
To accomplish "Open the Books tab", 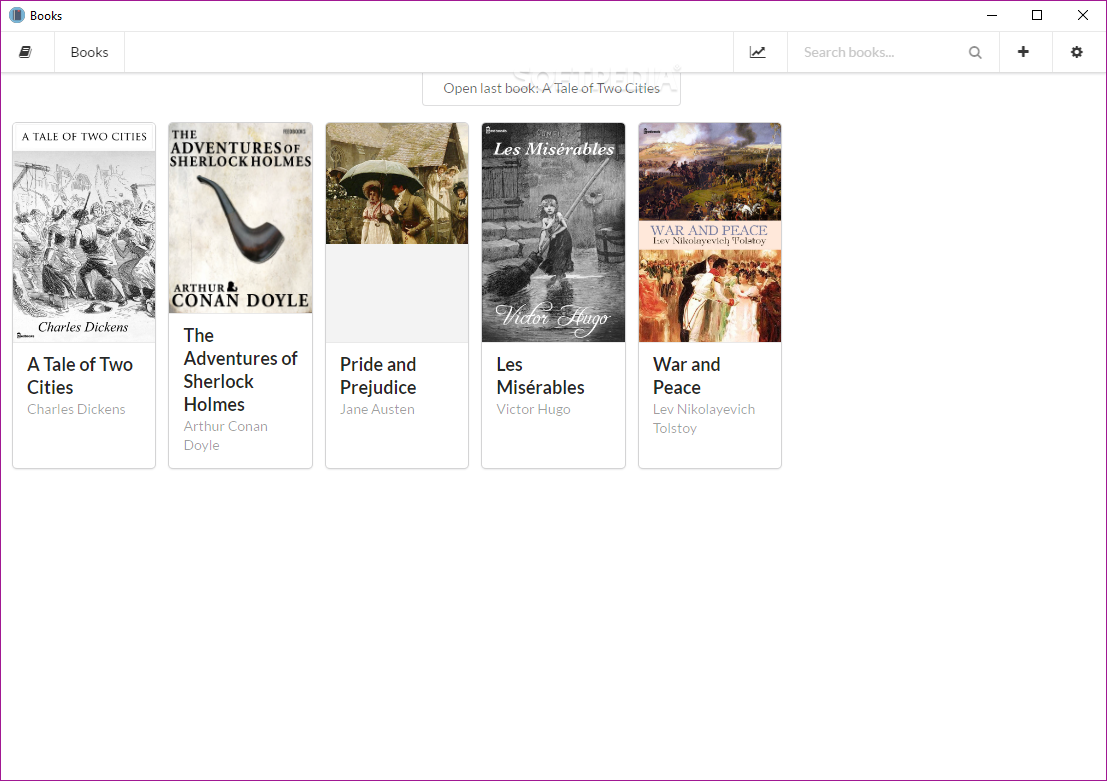I will (90, 52).
